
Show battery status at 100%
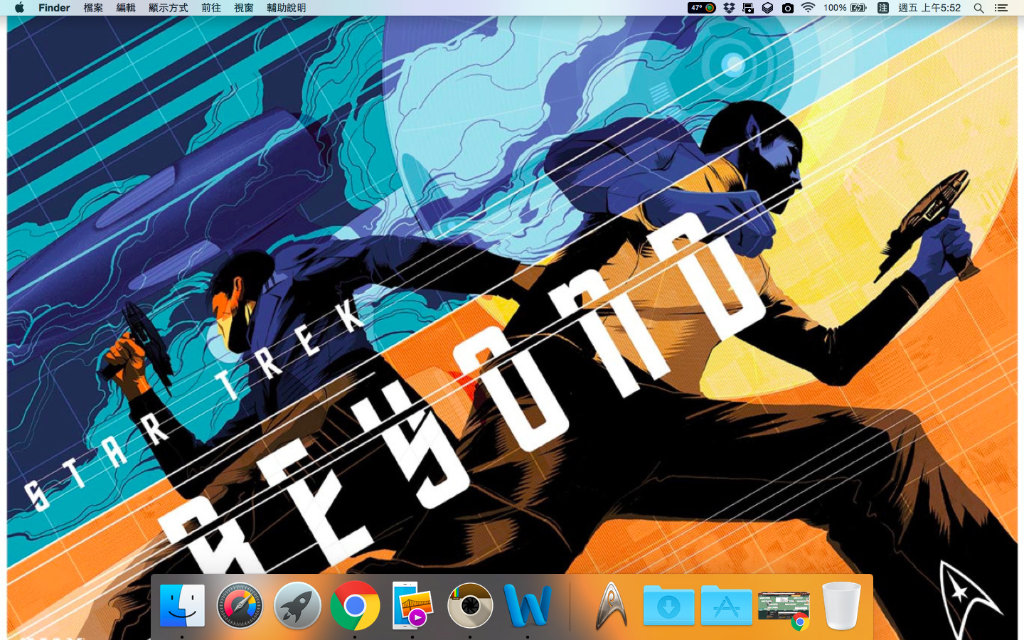click(x=845, y=8)
